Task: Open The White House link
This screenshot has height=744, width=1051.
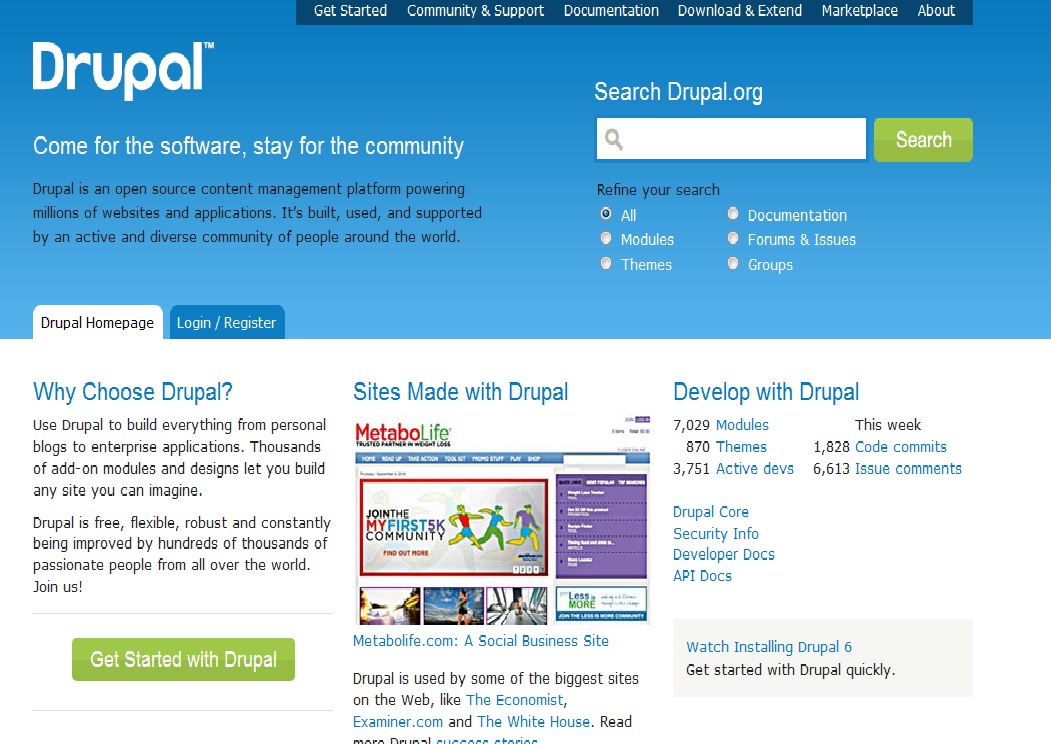Action: 534,722
